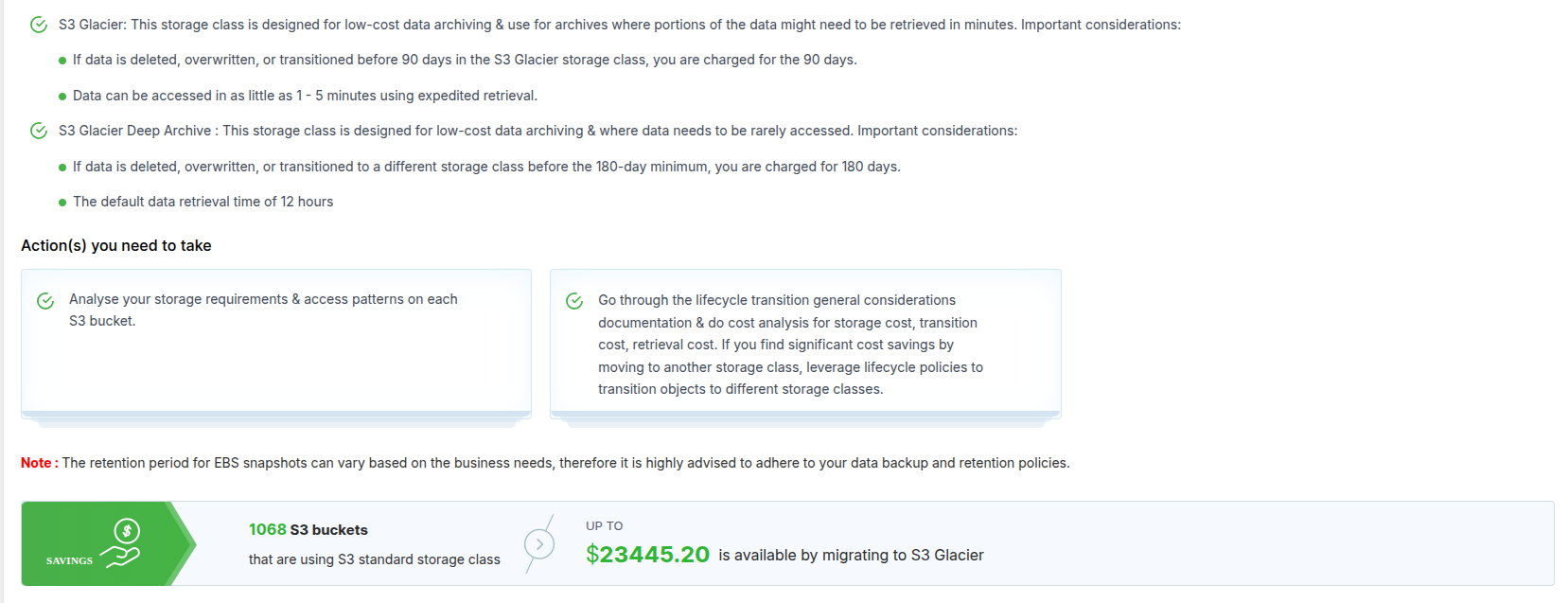
Task: Click the $23445.20 savings amount
Action: 647,555
